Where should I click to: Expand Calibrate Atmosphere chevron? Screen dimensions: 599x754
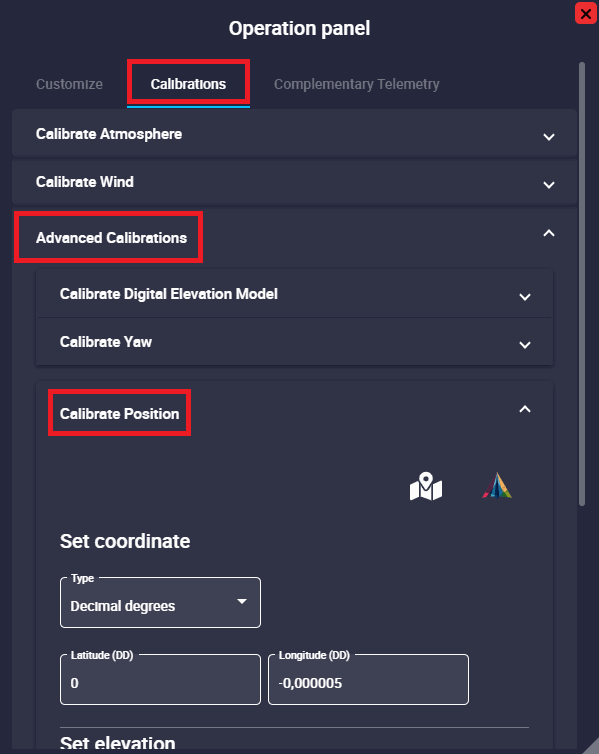click(x=549, y=137)
